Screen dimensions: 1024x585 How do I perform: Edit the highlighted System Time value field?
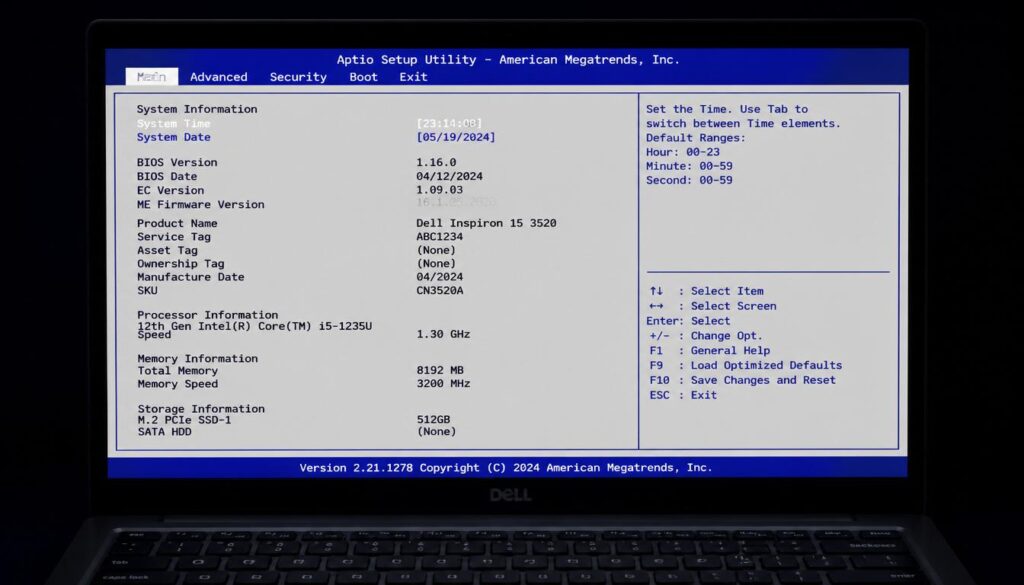coord(449,123)
